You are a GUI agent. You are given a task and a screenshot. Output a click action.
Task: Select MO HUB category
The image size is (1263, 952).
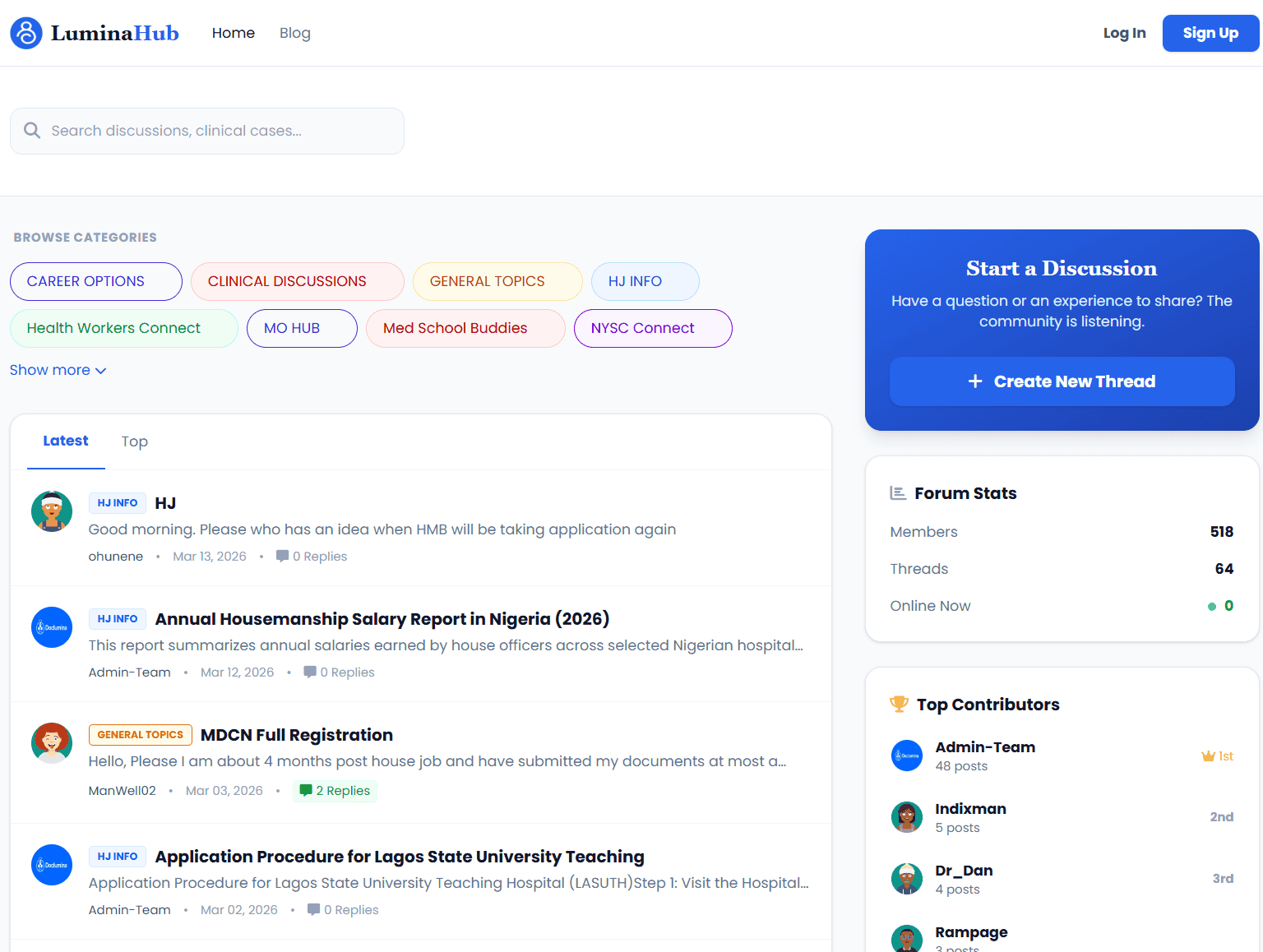(x=302, y=328)
